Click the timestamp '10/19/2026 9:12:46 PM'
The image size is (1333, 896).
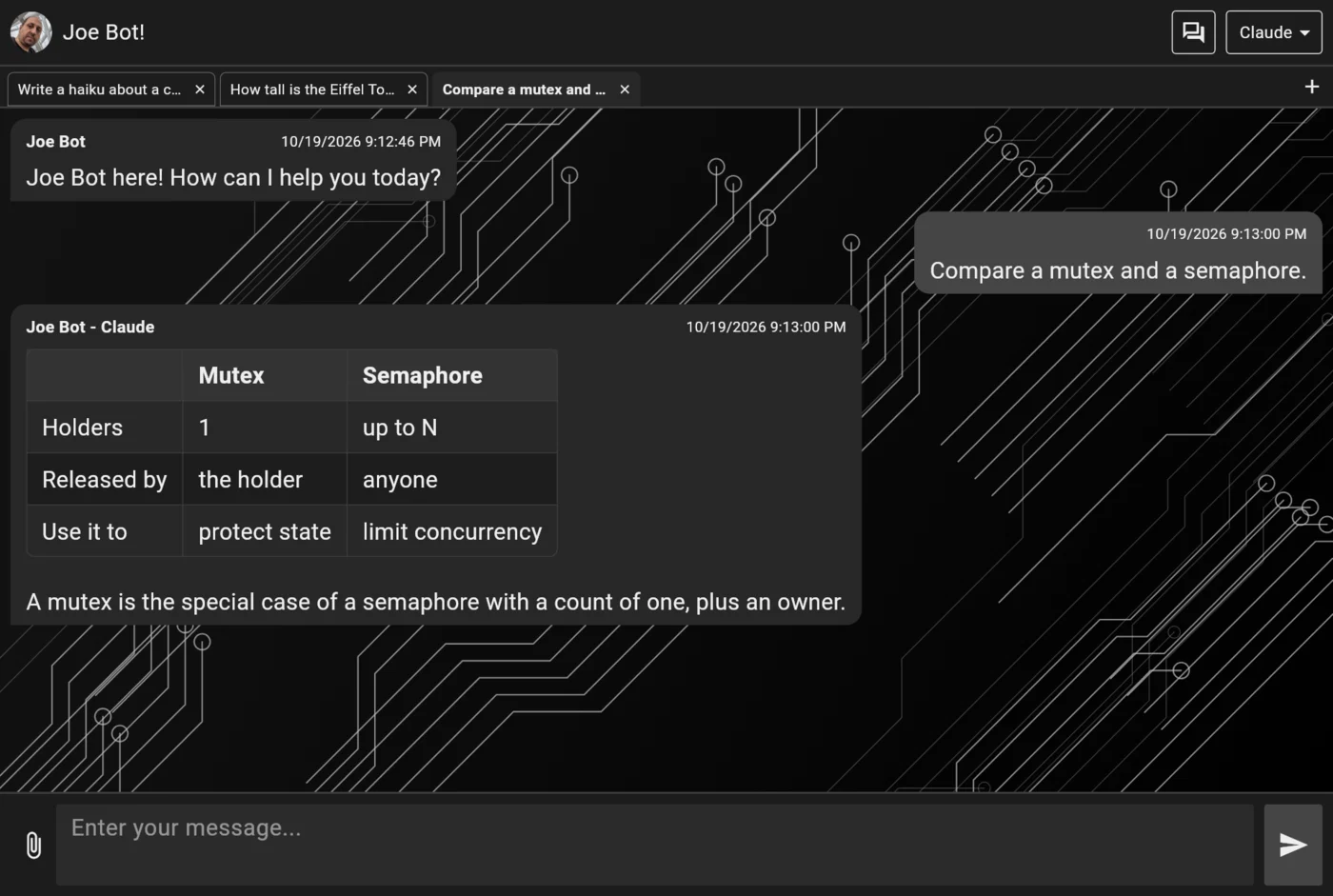pos(361,141)
